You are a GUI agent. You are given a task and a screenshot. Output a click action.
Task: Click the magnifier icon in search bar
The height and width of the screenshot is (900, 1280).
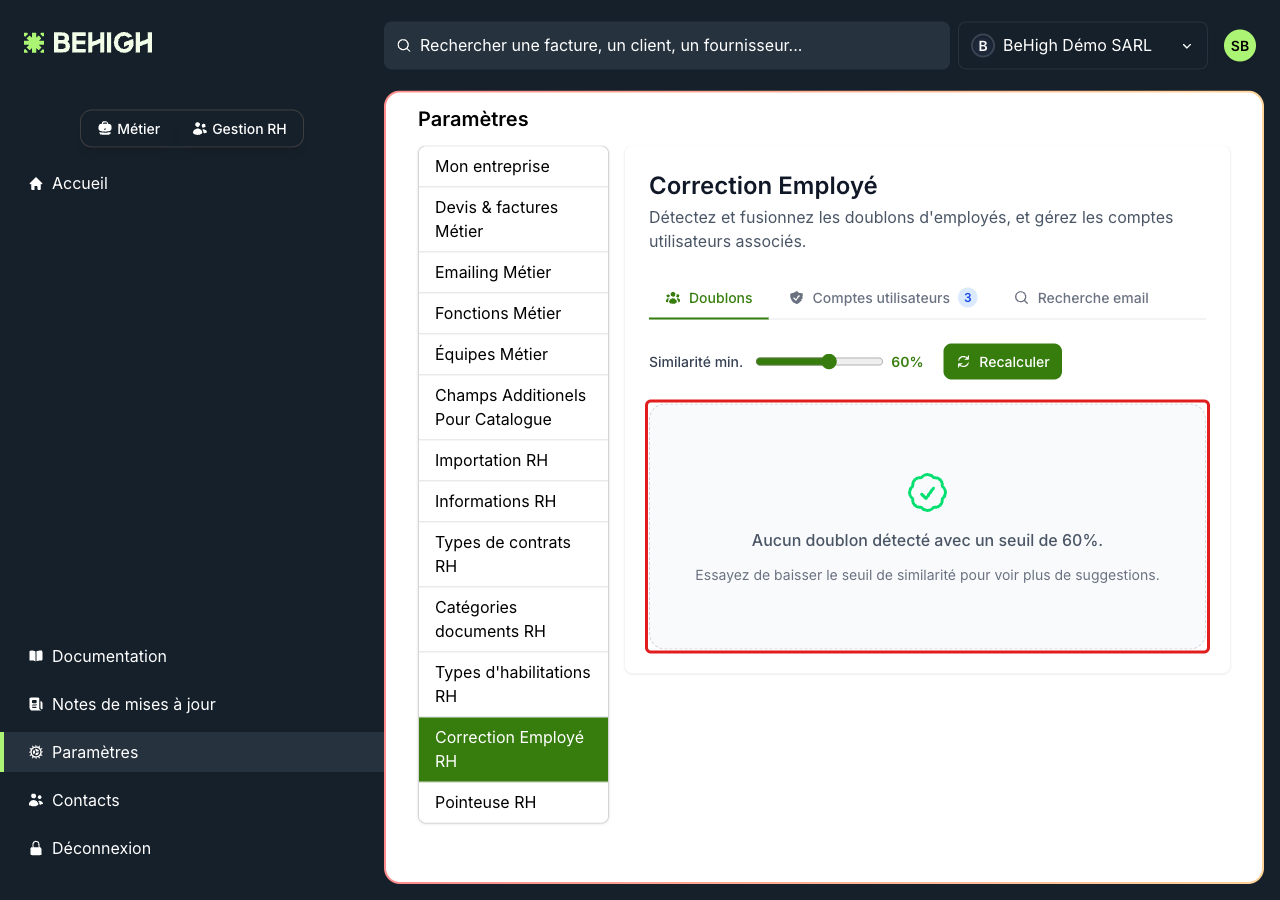tap(404, 46)
